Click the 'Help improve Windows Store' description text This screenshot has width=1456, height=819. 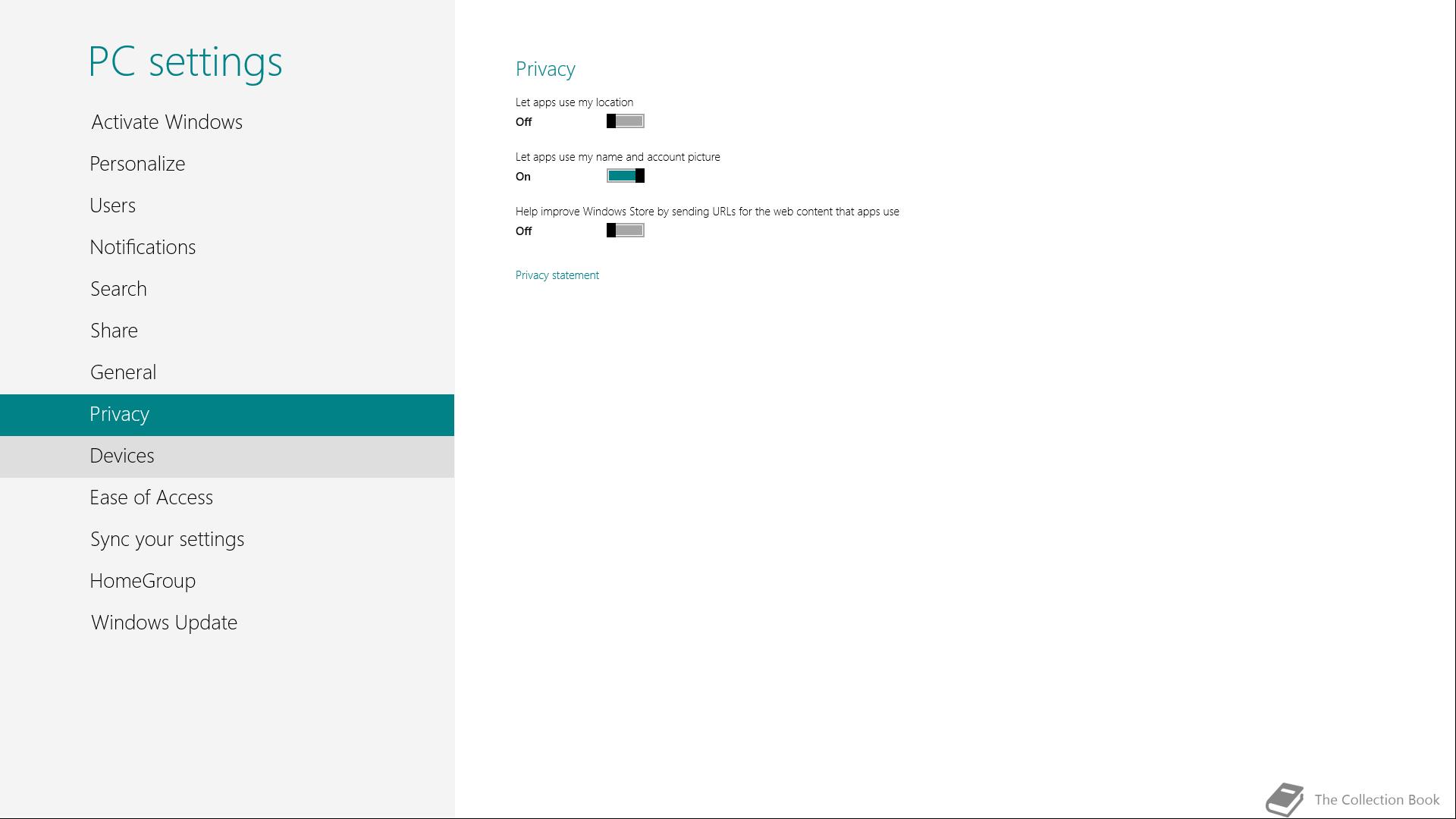coord(708,212)
